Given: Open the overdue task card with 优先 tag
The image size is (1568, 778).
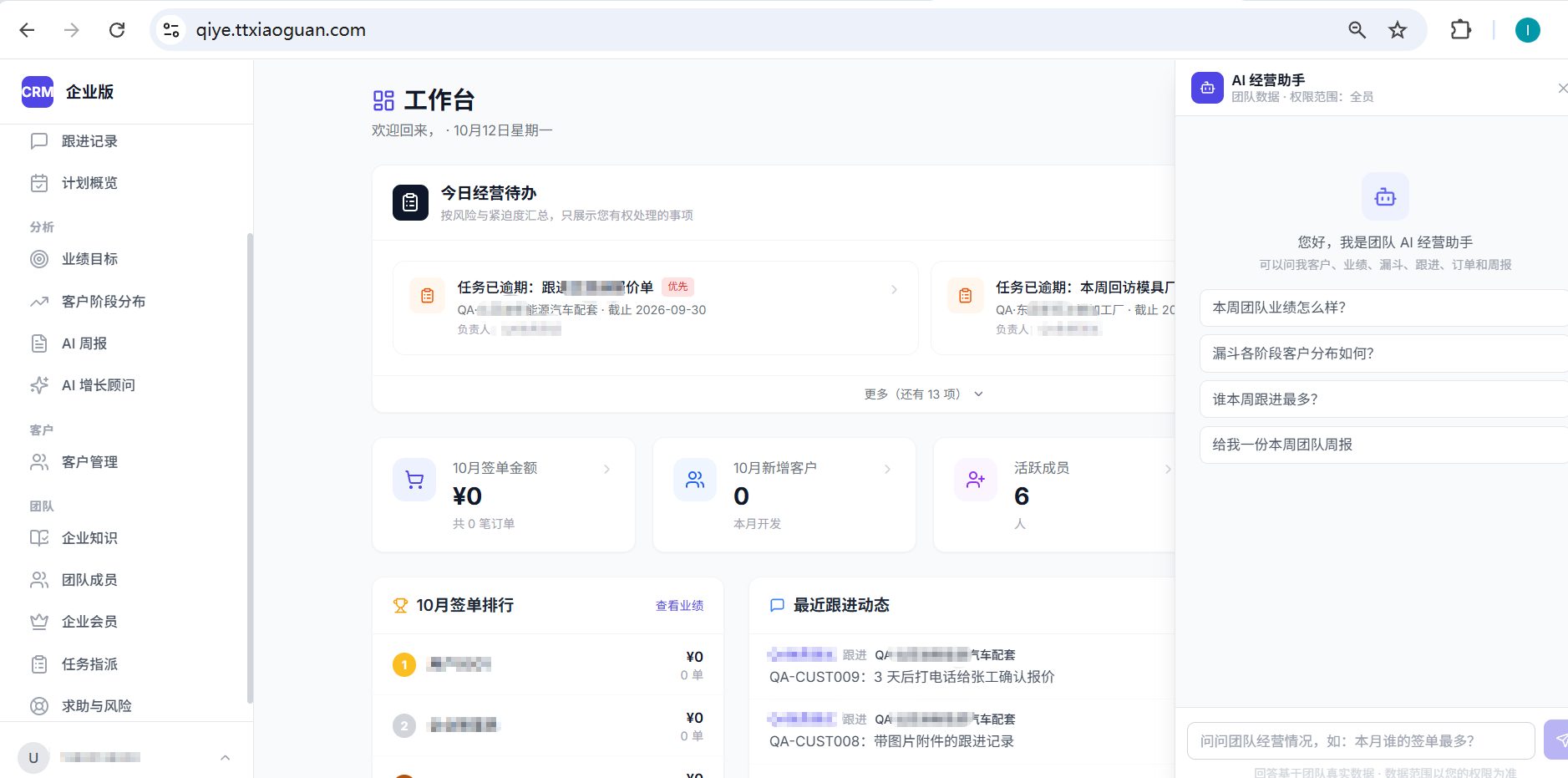Looking at the screenshot, I should pyautogui.click(x=655, y=308).
